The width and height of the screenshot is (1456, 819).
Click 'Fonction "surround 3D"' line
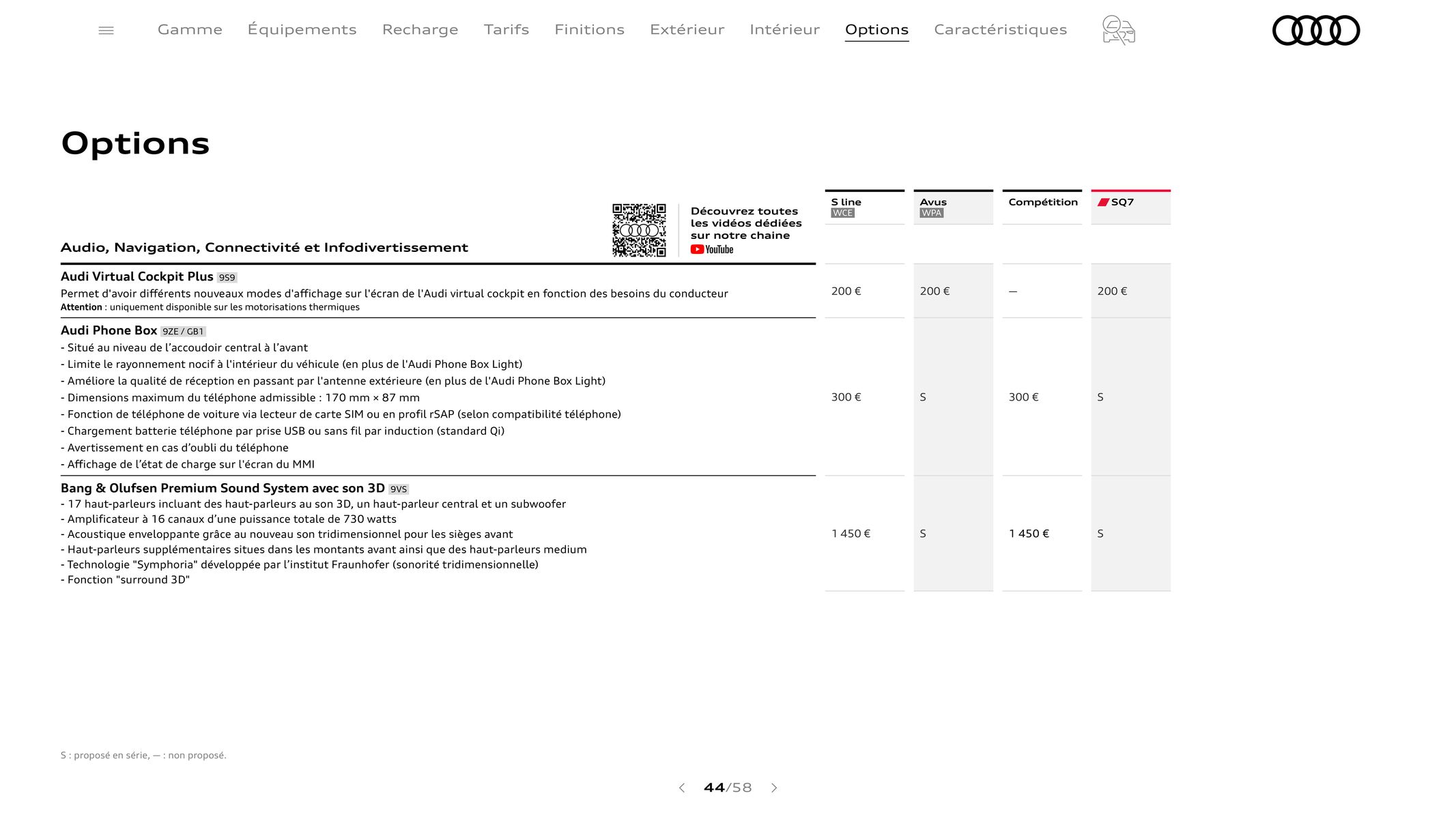pos(125,580)
